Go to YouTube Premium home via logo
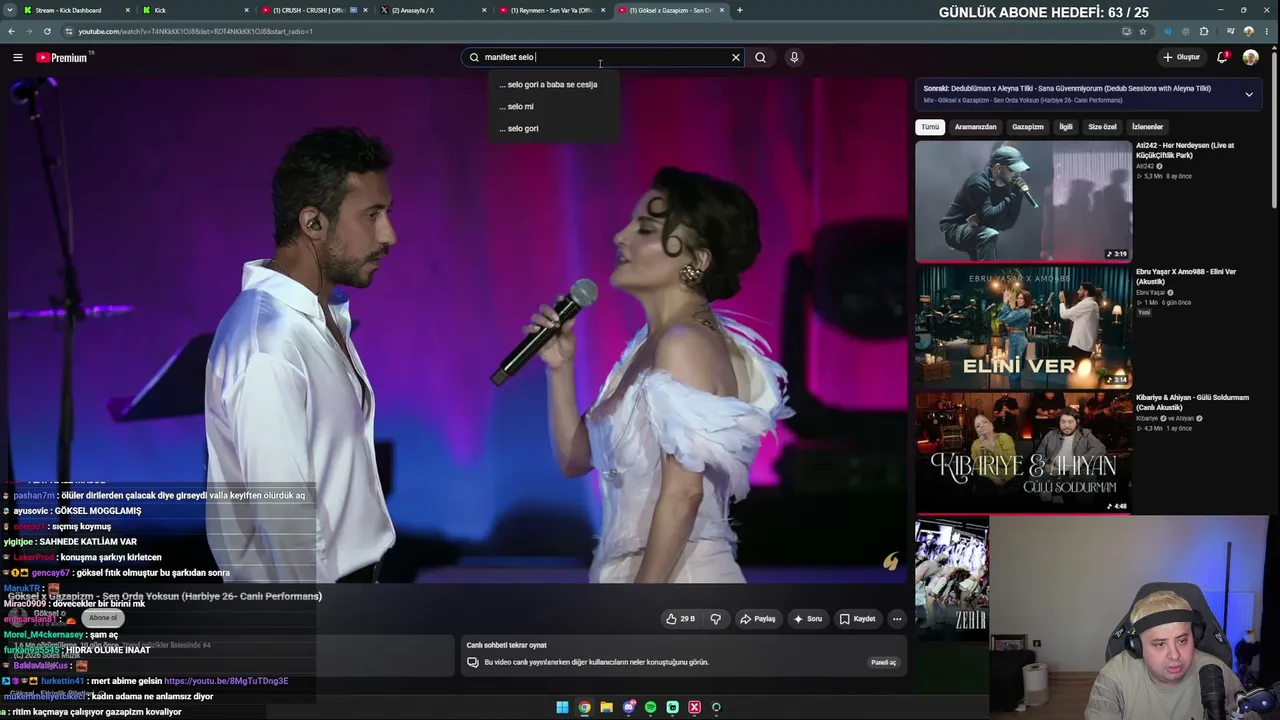Image resolution: width=1280 pixels, height=720 pixels. point(63,57)
